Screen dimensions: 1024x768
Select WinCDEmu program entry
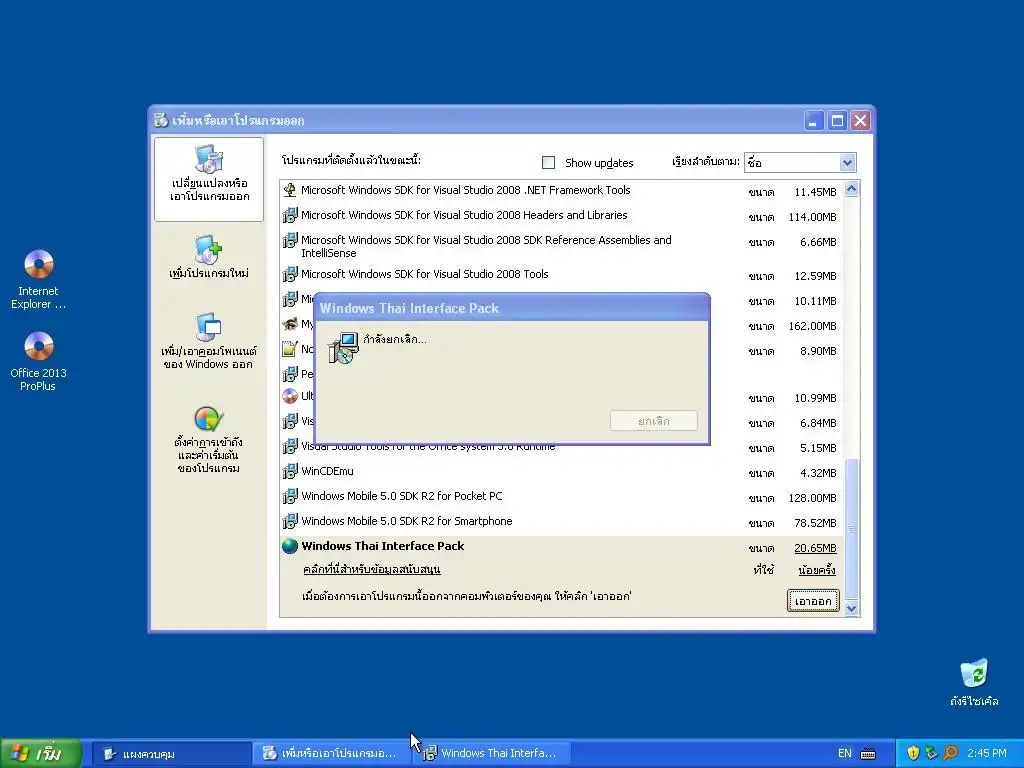point(560,471)
